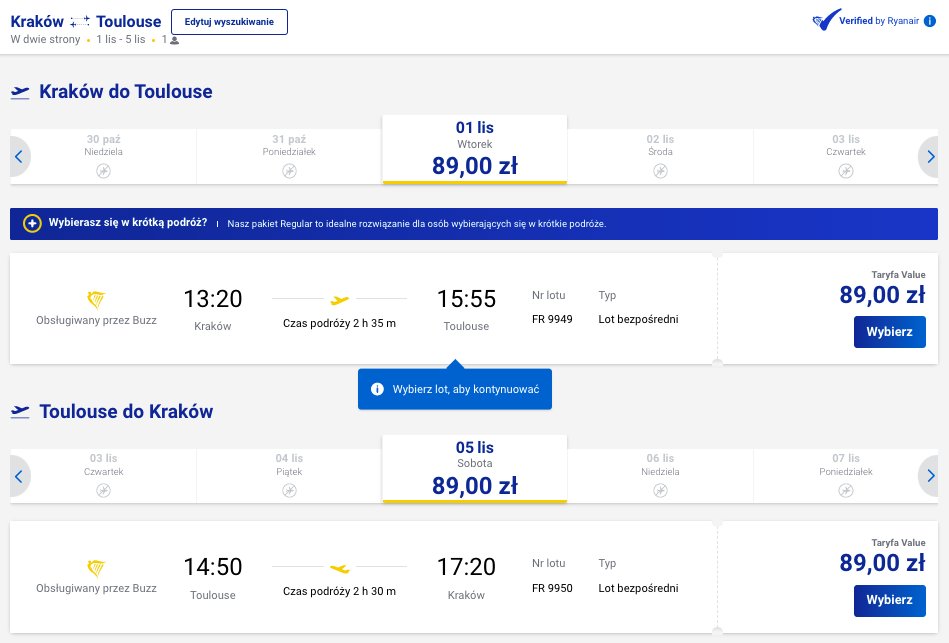Screen dimensions: 949x643
Task: Click the Ryanair harp logo on flight FR 9950
Action: click(x=96, y=568)
